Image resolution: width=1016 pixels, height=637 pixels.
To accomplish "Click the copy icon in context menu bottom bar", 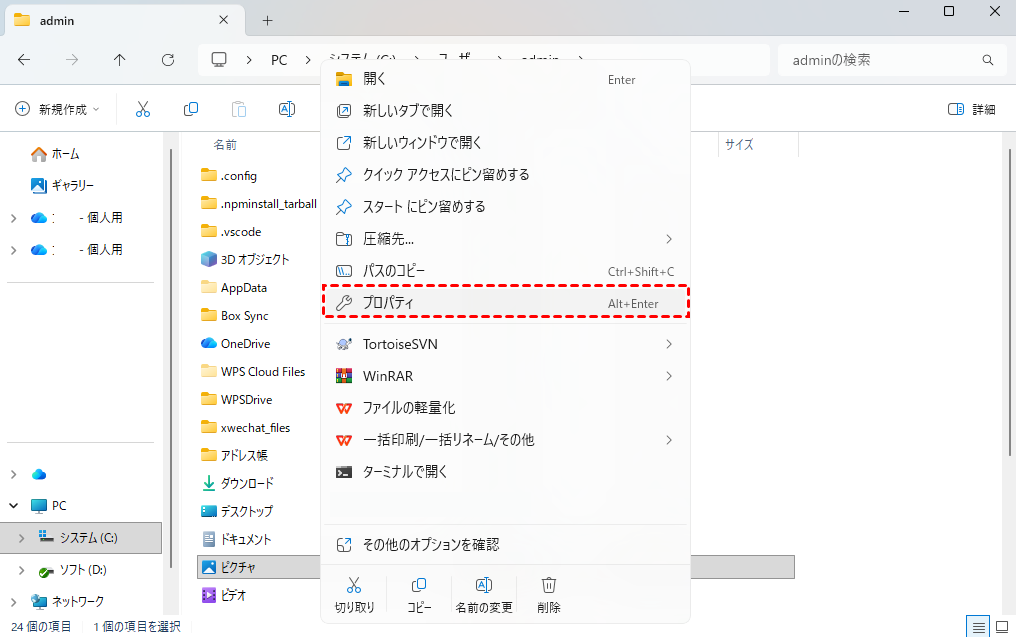I will (x=419, y=586).
